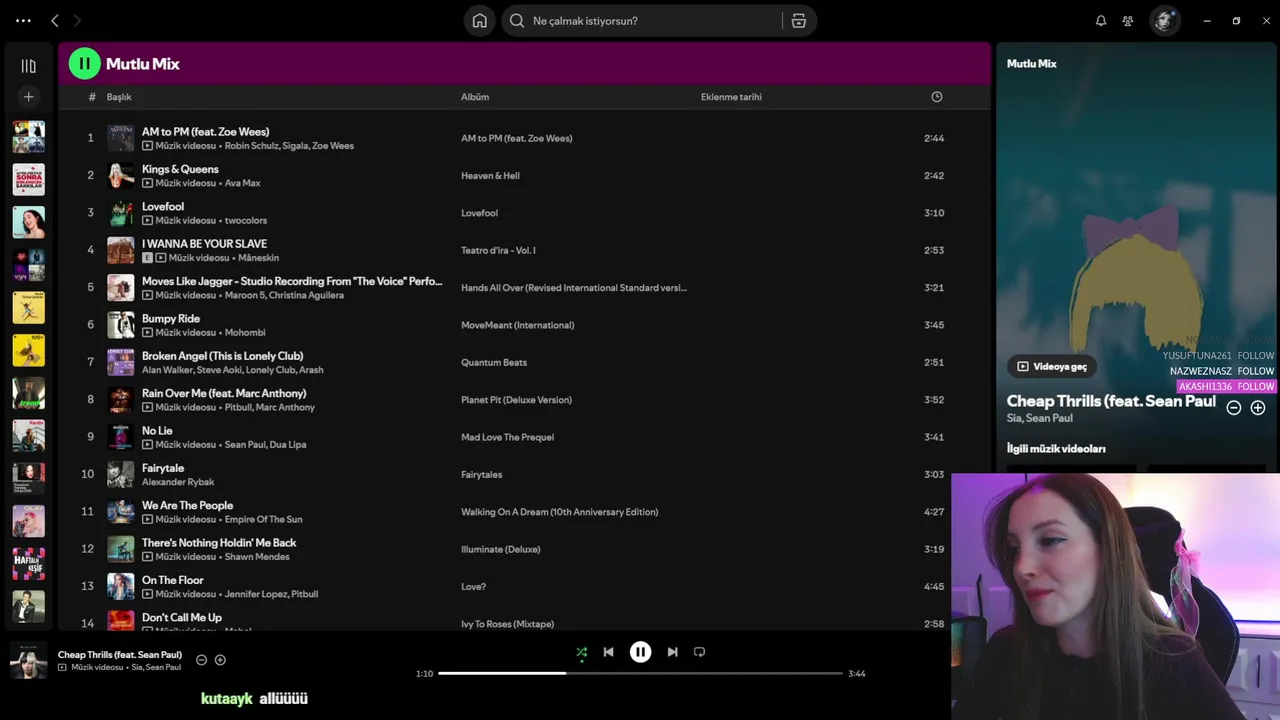Image resolution: width=1280 pixels, height=720 pixels.
Task: Skip to the previous track
Action: (608, 652)
